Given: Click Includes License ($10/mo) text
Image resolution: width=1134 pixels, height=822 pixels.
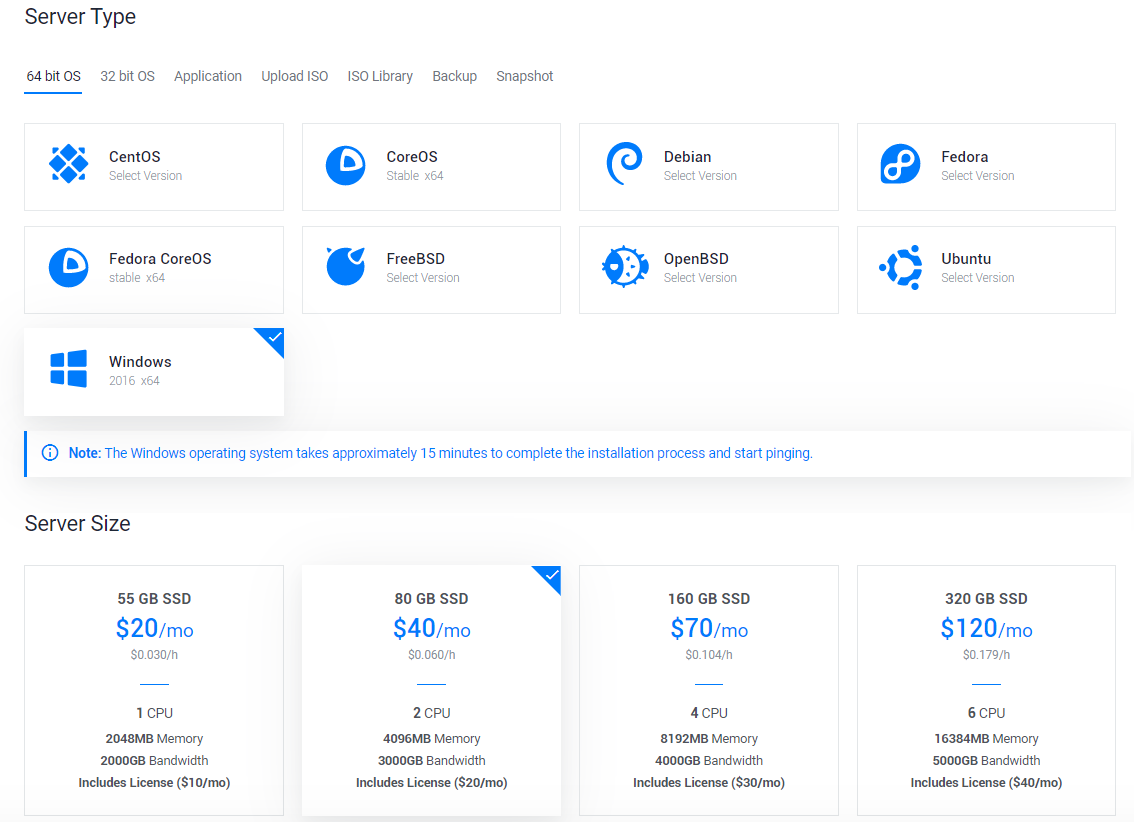Looking at the screenshot, I should (x=154, y=783).
